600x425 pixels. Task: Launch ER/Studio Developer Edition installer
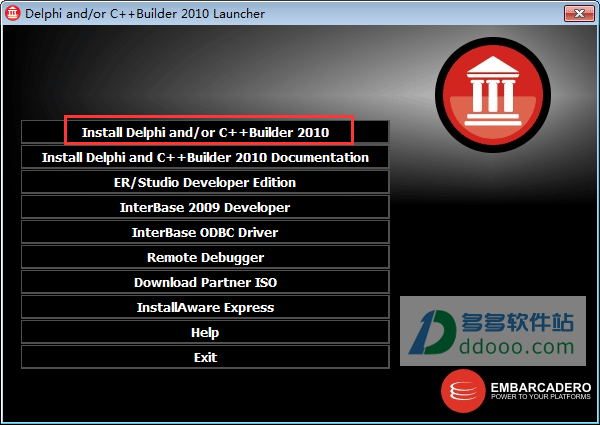pos(205,182)
